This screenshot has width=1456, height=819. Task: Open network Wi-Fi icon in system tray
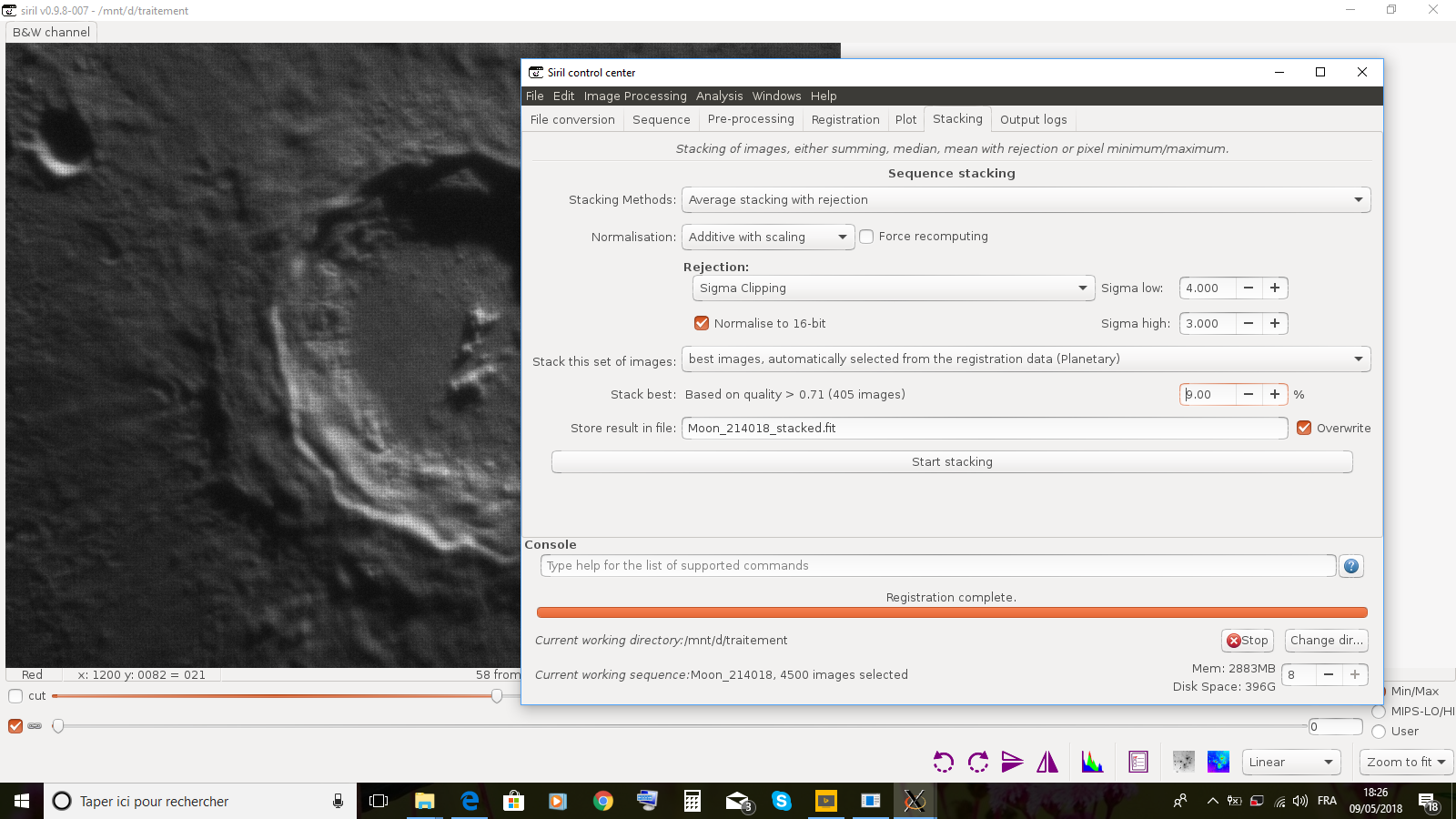pos(1279,801)
